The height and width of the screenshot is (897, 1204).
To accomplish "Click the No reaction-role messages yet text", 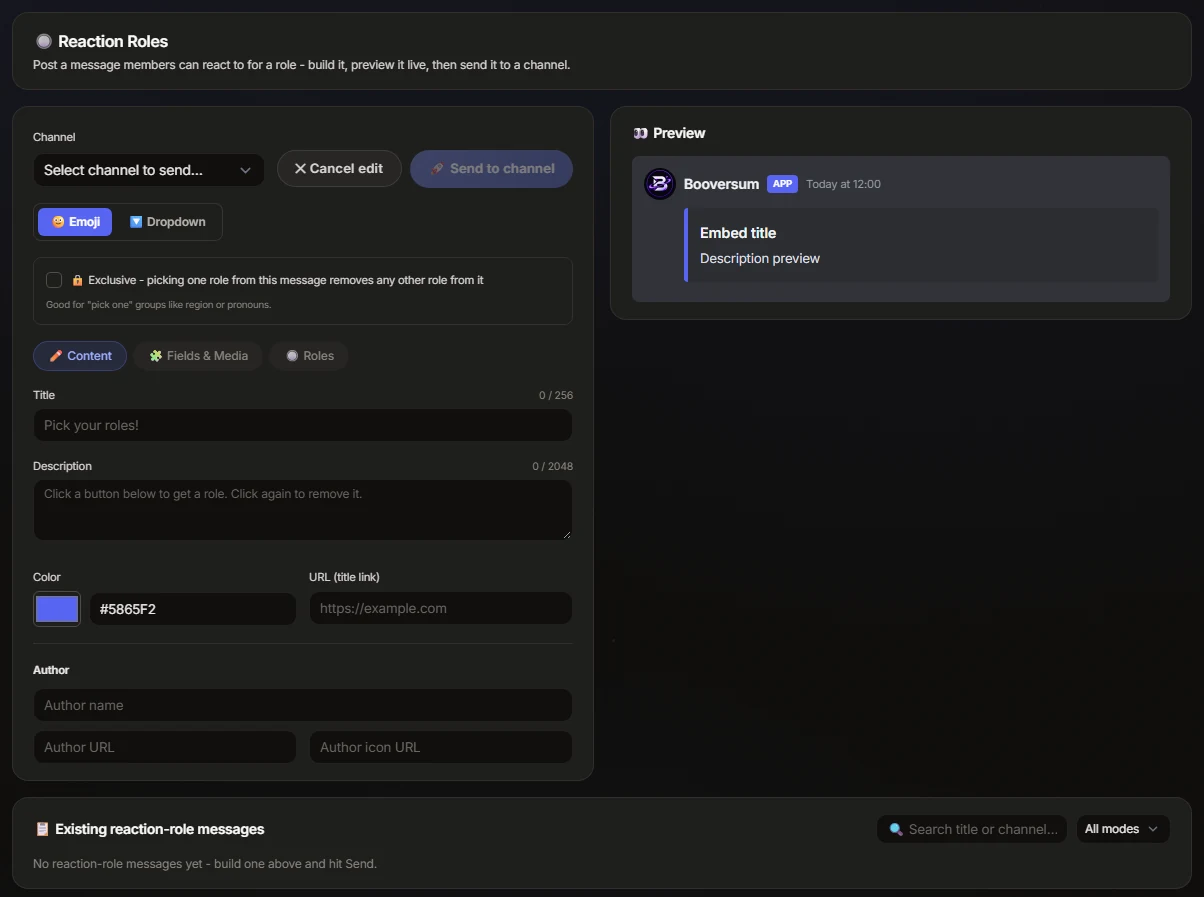I will pyautogui.click(x=205, y=863).
